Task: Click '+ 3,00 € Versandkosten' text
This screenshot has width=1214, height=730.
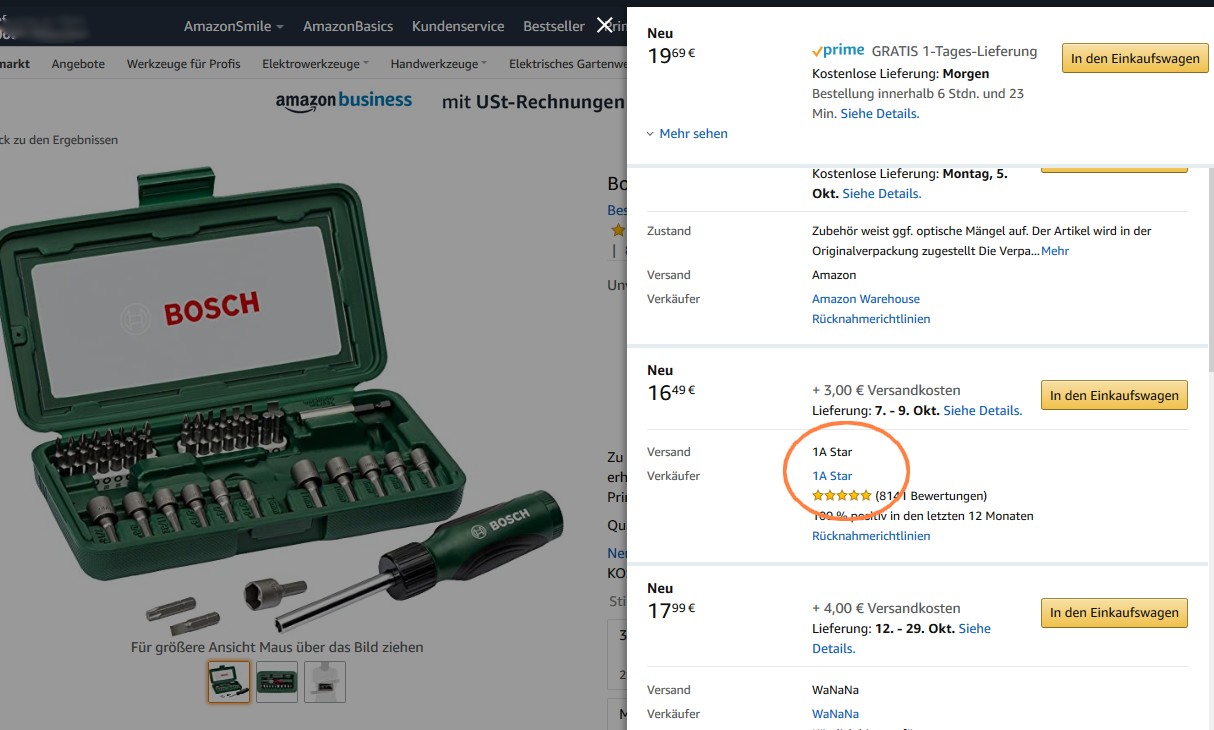Action: (886, 390)
